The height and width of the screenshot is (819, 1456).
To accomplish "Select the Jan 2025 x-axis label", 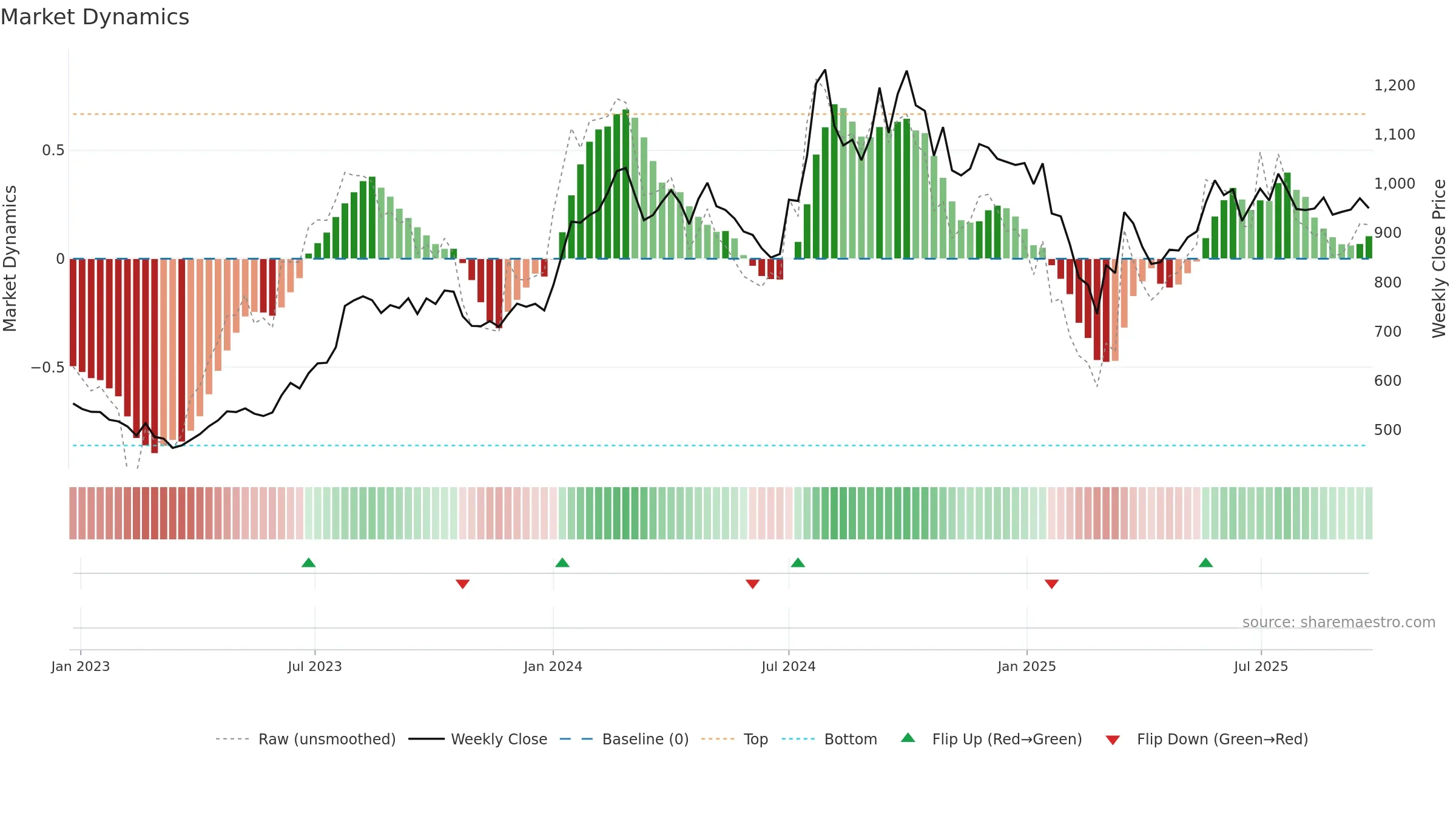I will [1027, 666].
